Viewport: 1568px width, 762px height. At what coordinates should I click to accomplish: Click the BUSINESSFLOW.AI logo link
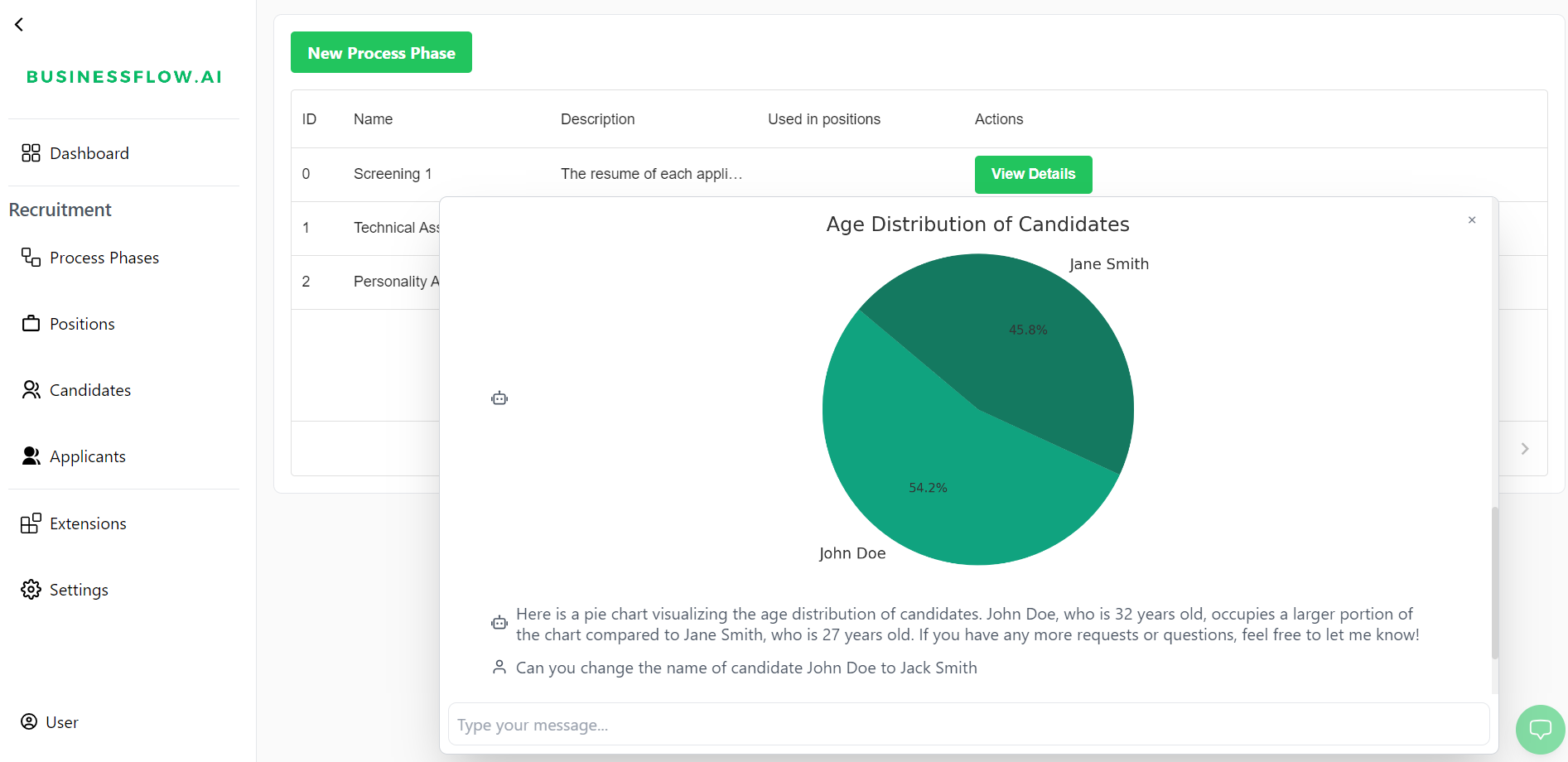124,77
